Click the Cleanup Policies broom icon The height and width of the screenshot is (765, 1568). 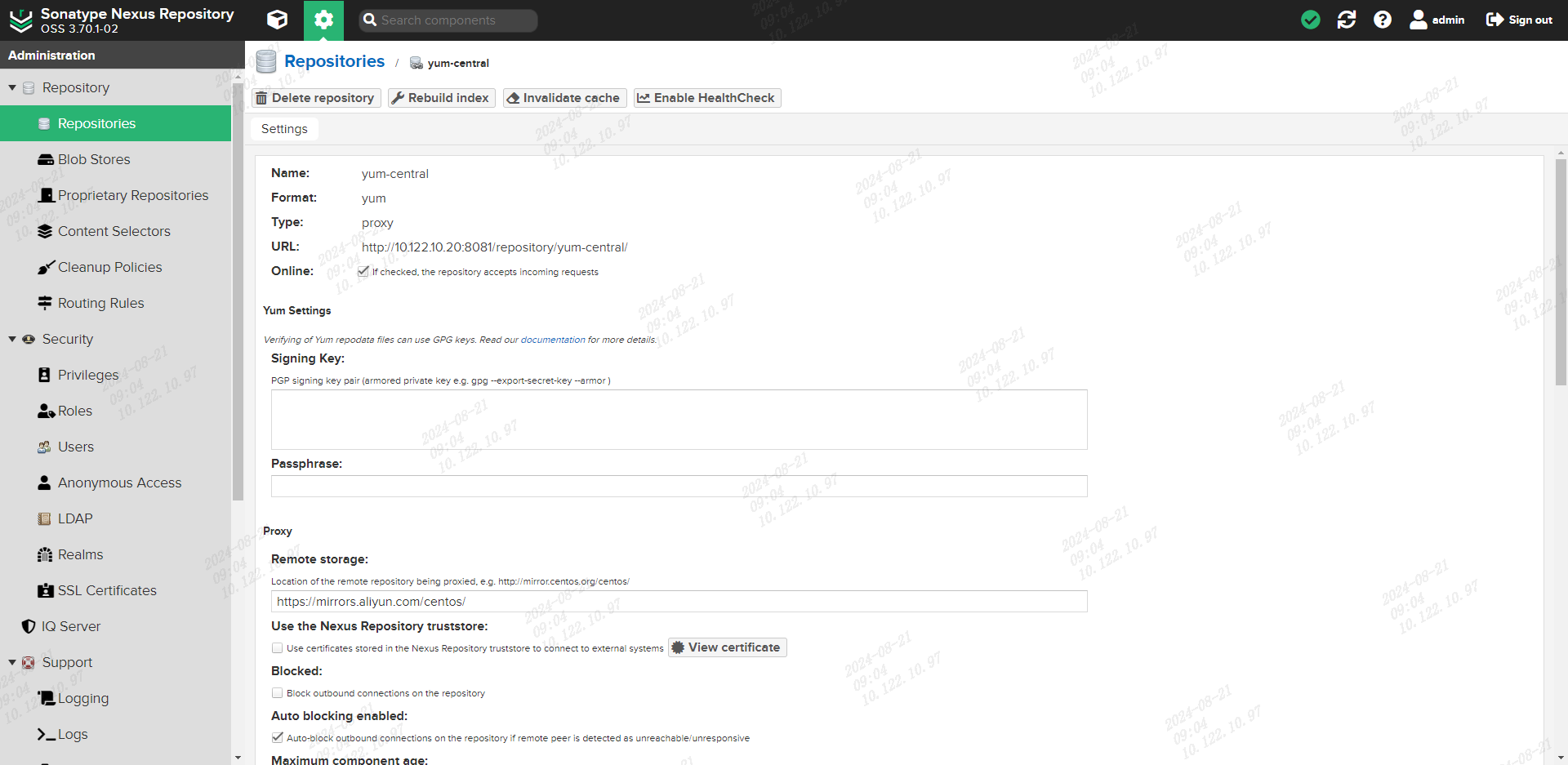[46, 267]
